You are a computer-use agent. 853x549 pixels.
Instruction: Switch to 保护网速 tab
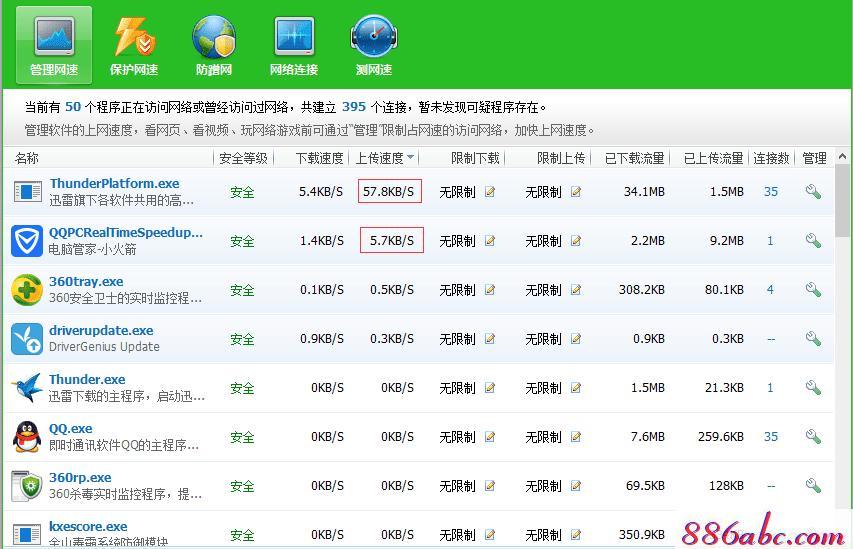click(134, 45)
